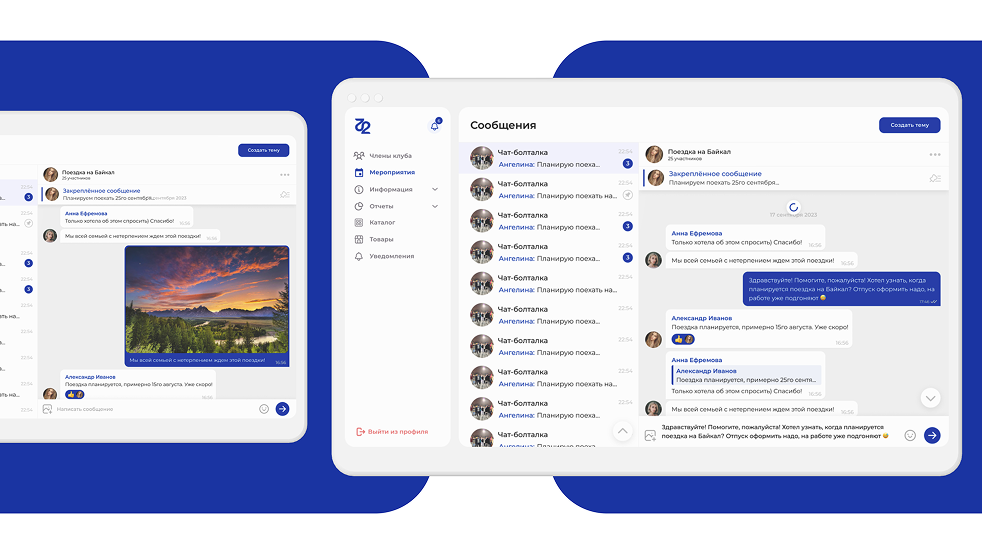Click the pin icon next to Закреплённое сообщение in the right window
Viewport: 982px width, 554px height.
pos(934,178)
